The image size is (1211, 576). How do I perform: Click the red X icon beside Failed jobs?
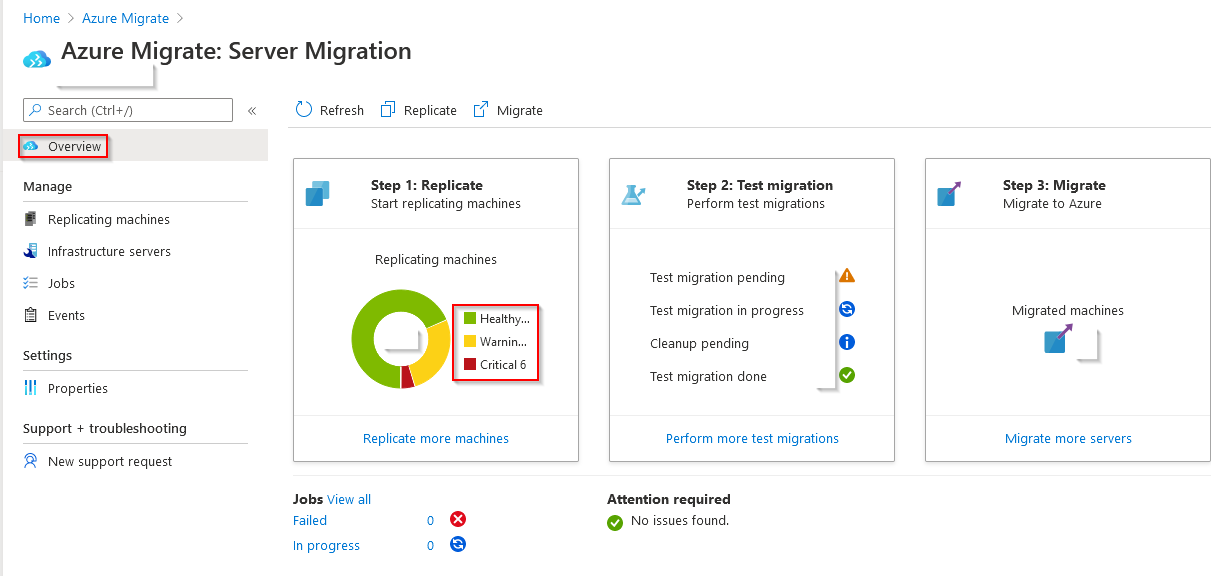pyautogui.click(x=458, y=519)
